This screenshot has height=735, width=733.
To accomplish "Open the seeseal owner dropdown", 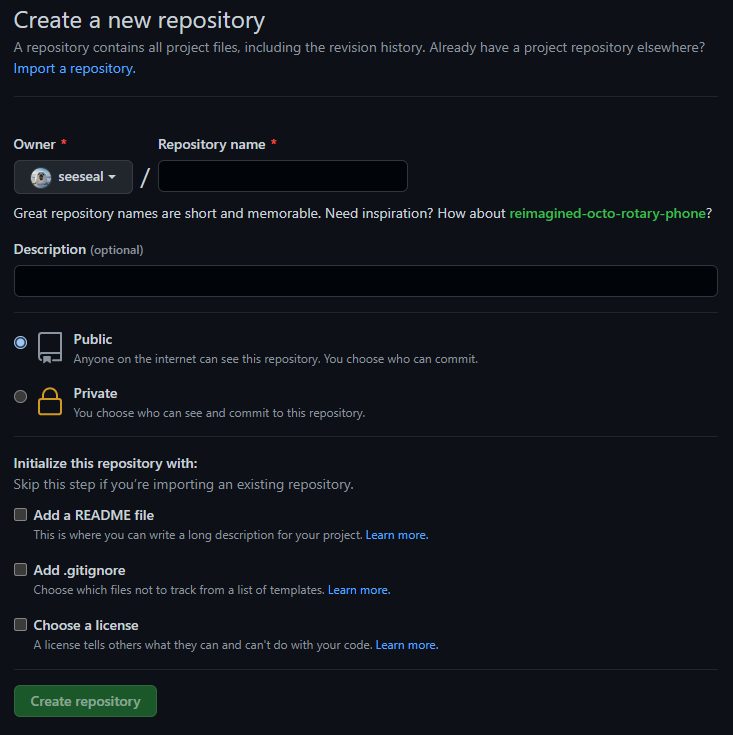I will point(74,177).
